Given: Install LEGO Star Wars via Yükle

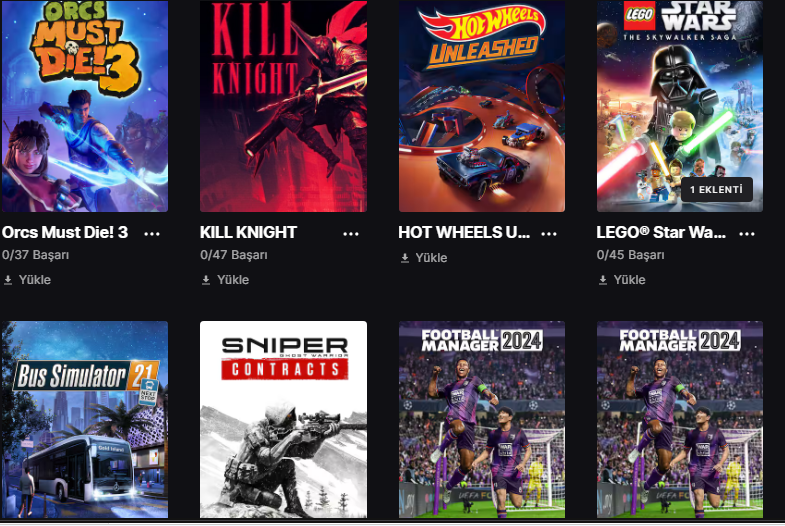Looking at the screenshot, I should 629,280.
